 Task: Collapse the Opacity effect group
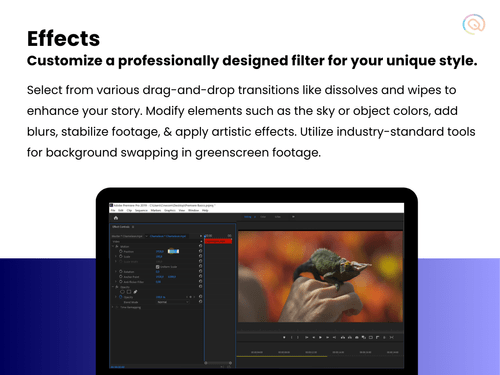tap(113, 287)
